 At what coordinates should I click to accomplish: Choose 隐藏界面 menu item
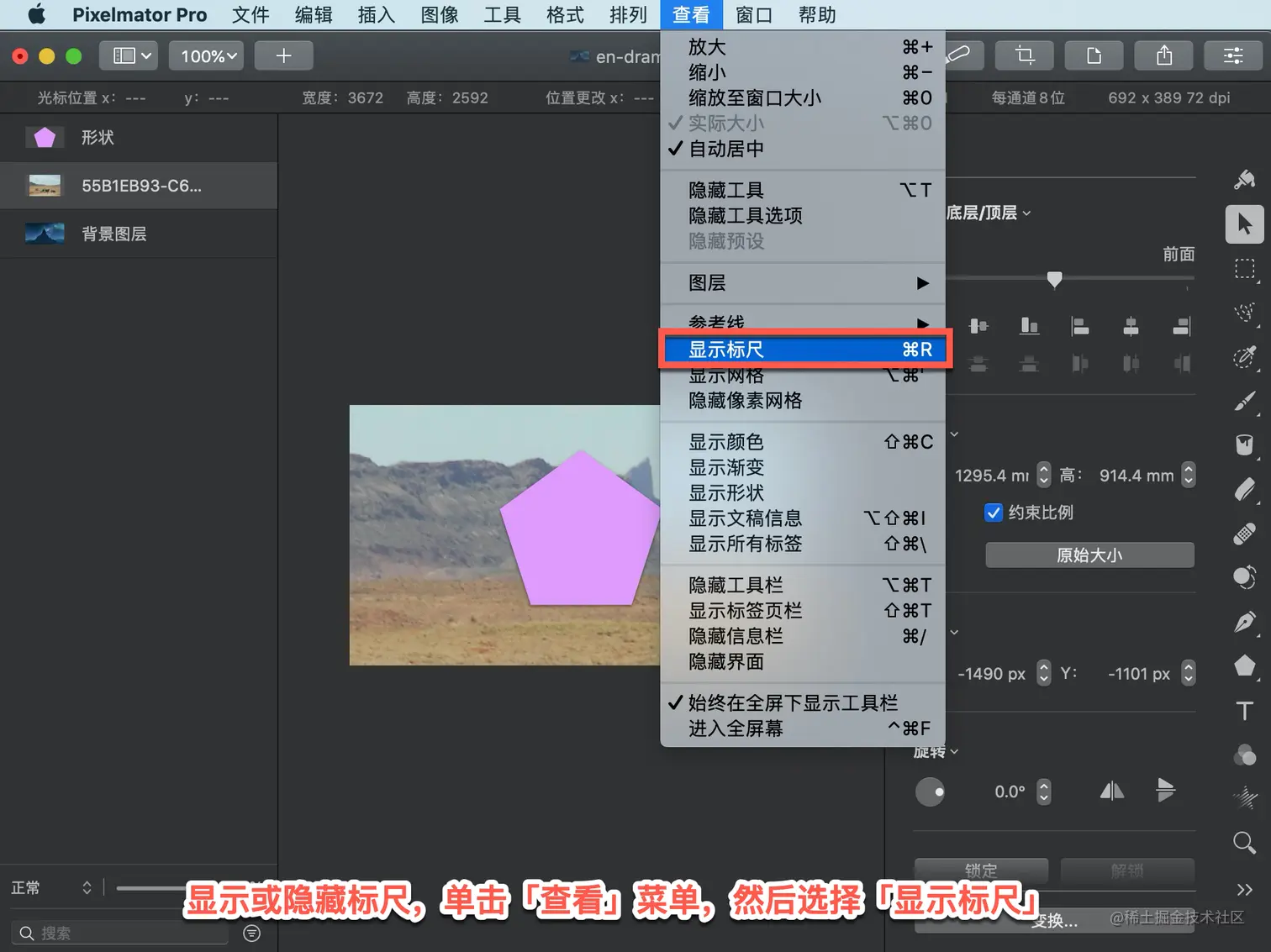tap(803, 661)
